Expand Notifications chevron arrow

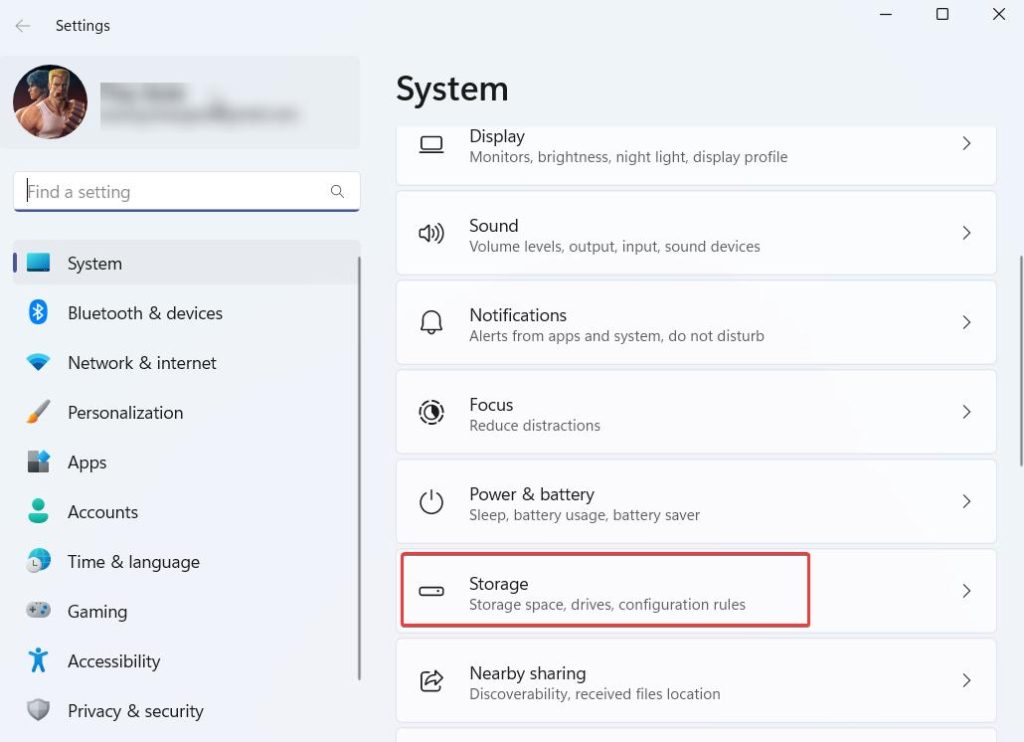click(967, 323)
